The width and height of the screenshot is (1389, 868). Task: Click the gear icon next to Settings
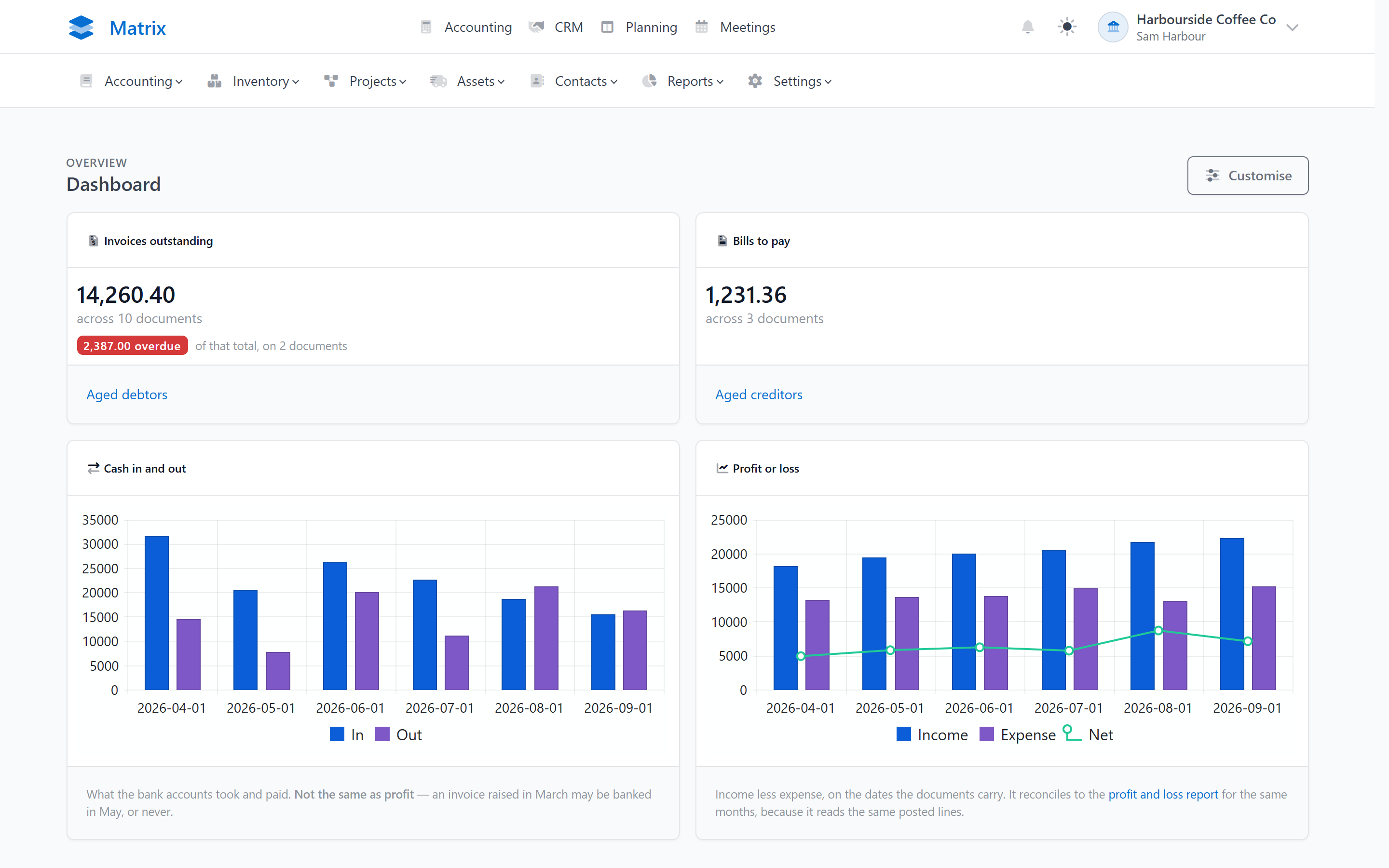pos(755,81)
